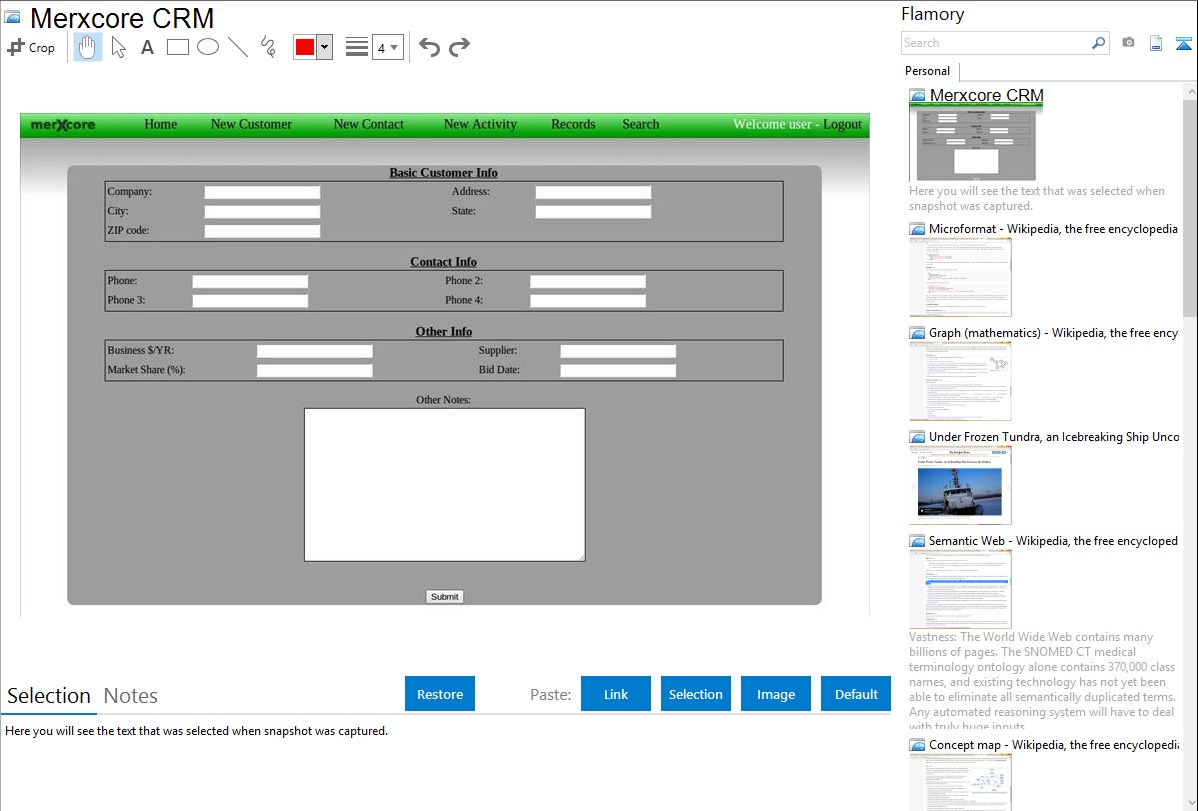Screen dimensions: 1198x811
Task: Click the City input field
Action: tap(262, 212)
